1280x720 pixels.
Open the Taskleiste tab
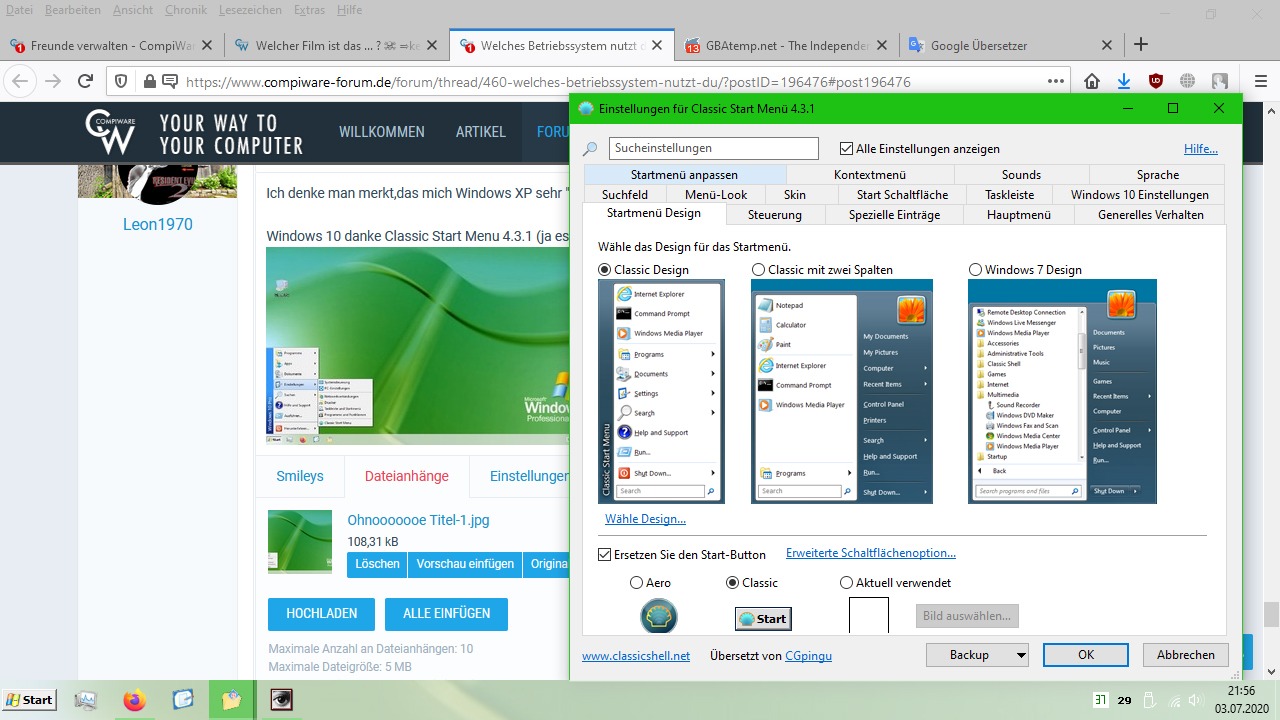pos(1009,195)
